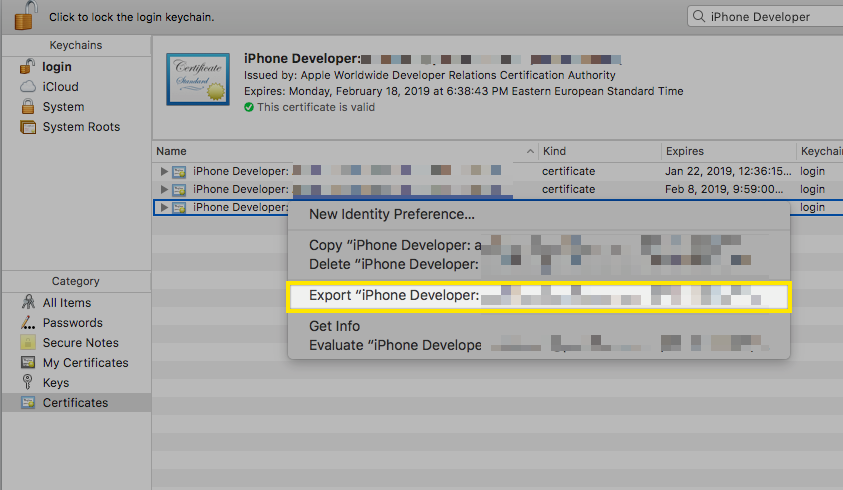Expand certificate expiring Feb 8, 2019
Screen dimensions: 843x490
(164, 189)
